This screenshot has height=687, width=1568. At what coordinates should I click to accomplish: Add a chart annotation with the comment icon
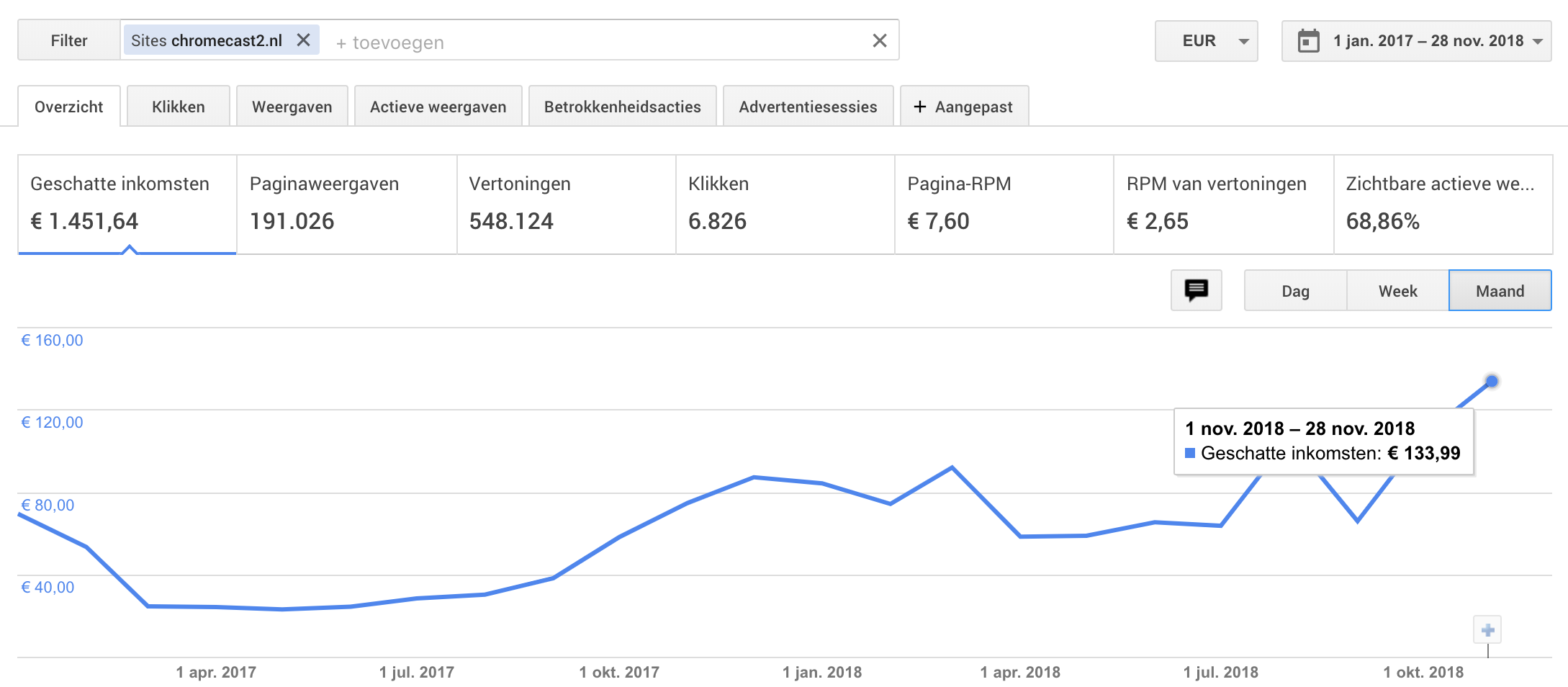[x=1196, y=290]
